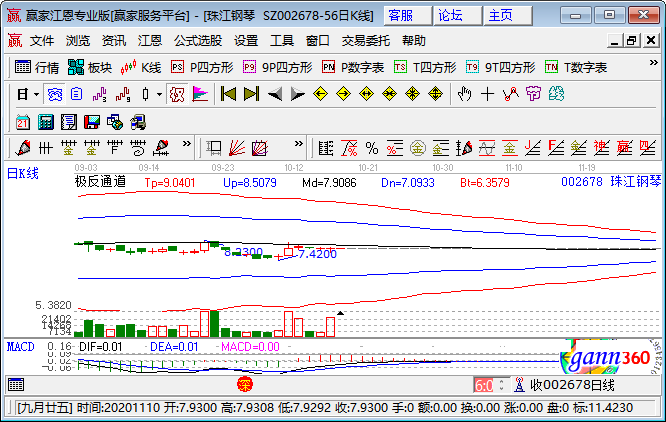The image size is (666, 422).
Task: Click the 客服 button in title bar
Action: click(408, 16)
